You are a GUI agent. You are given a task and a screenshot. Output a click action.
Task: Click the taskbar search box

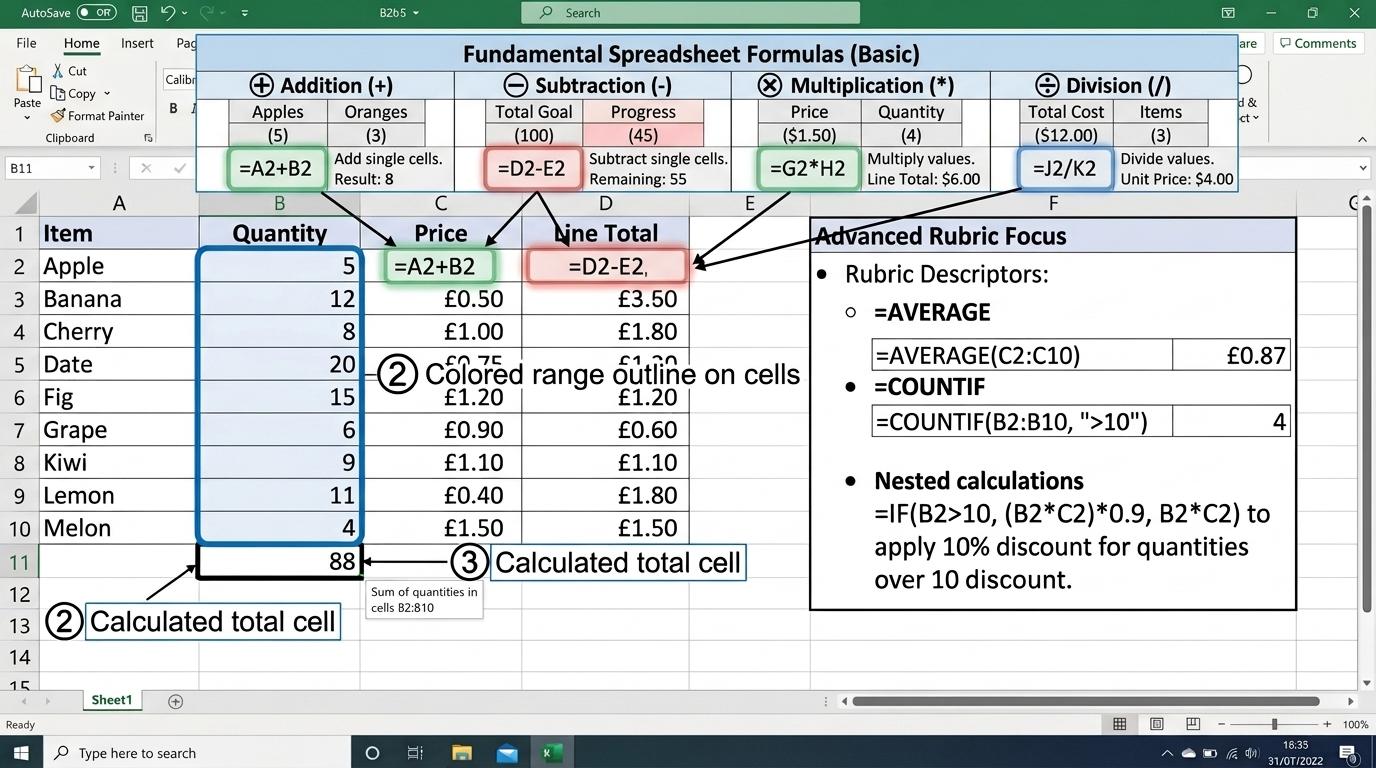[195, 753]
